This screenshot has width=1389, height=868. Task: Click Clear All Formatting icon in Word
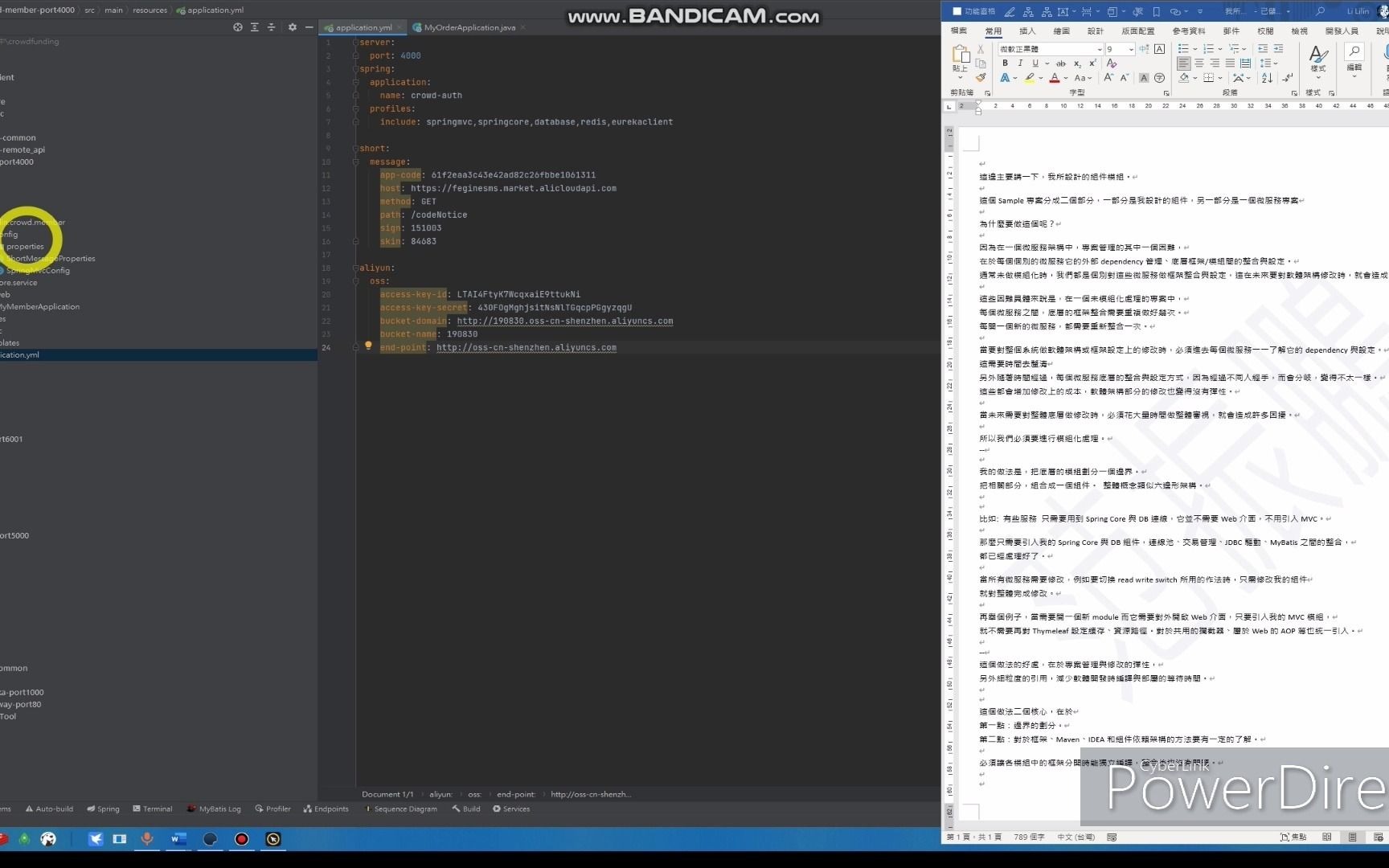[x=1112, y=63]
